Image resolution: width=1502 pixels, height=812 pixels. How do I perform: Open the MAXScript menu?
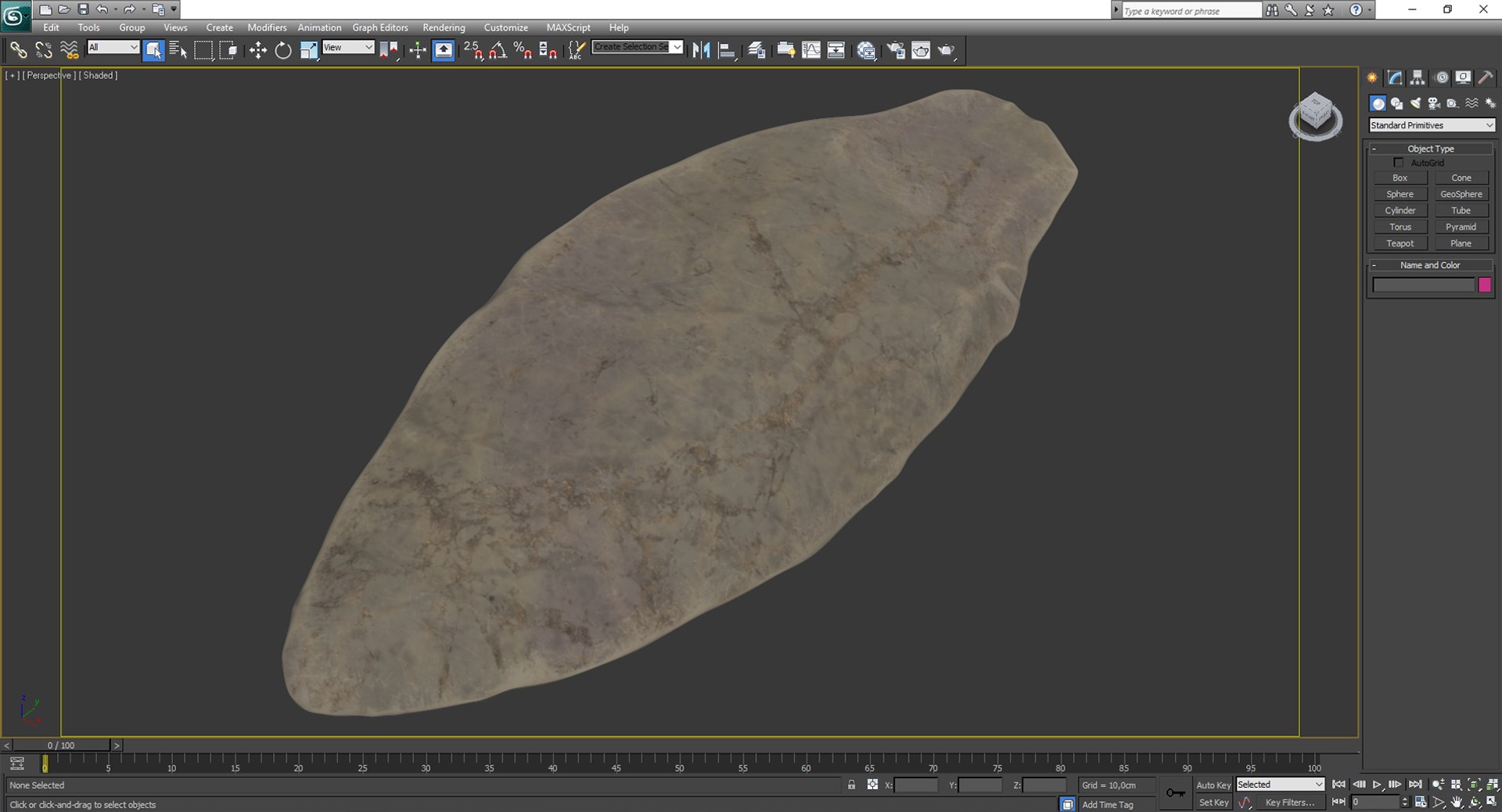pos(568,27)
